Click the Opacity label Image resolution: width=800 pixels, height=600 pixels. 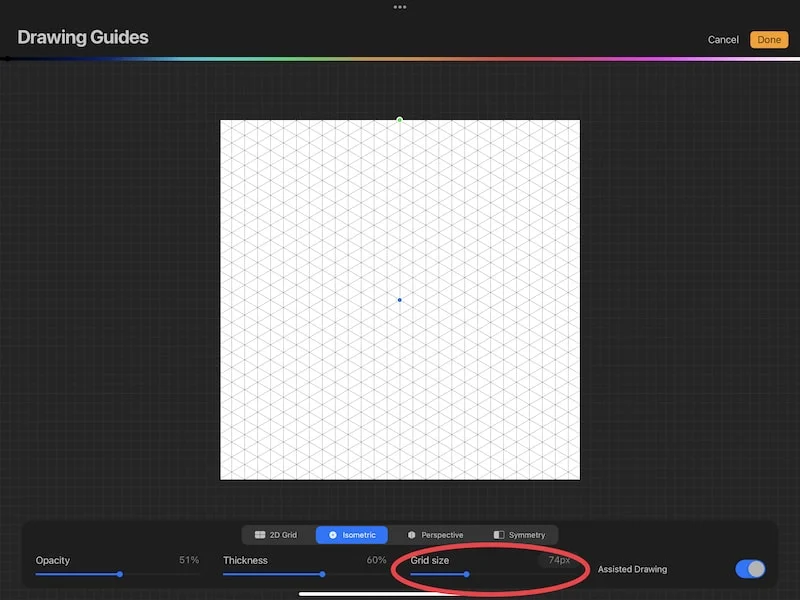click(53, 560)
